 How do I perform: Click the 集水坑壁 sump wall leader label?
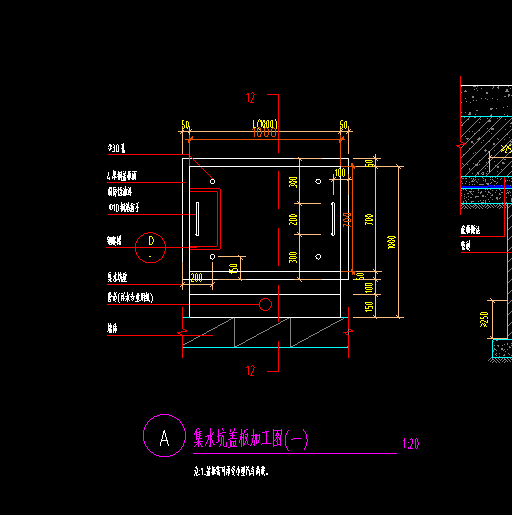click(x=117, y=277)
